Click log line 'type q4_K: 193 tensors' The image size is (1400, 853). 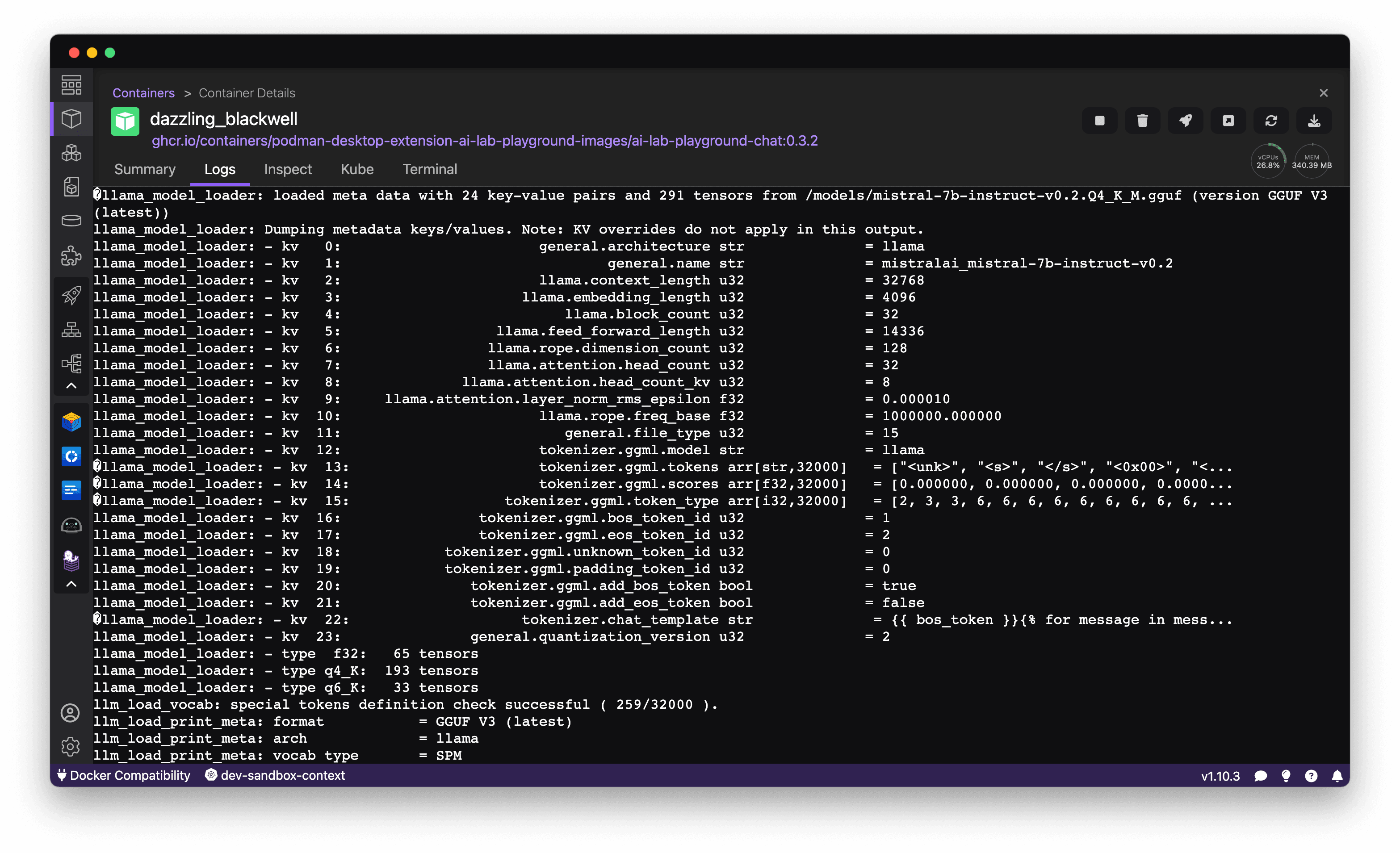click(x=380, y=671)
